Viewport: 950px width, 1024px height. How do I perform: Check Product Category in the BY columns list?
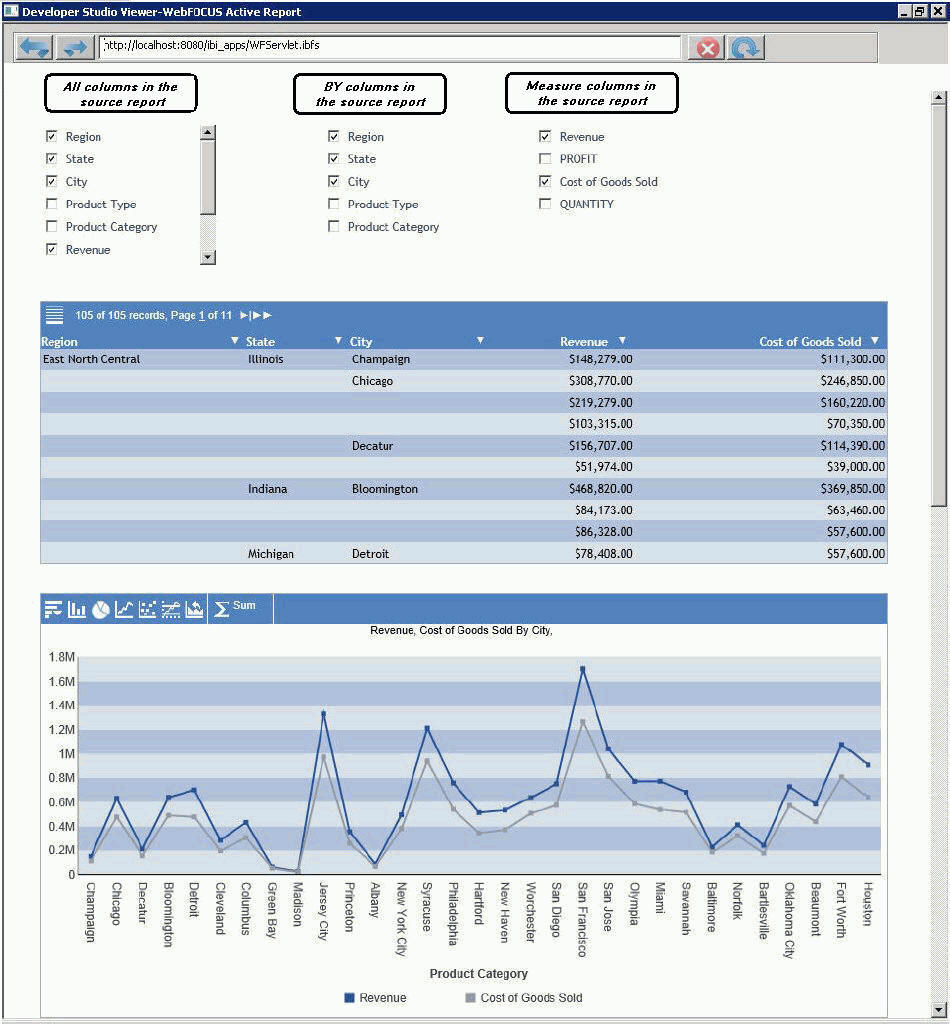(334, 226)
